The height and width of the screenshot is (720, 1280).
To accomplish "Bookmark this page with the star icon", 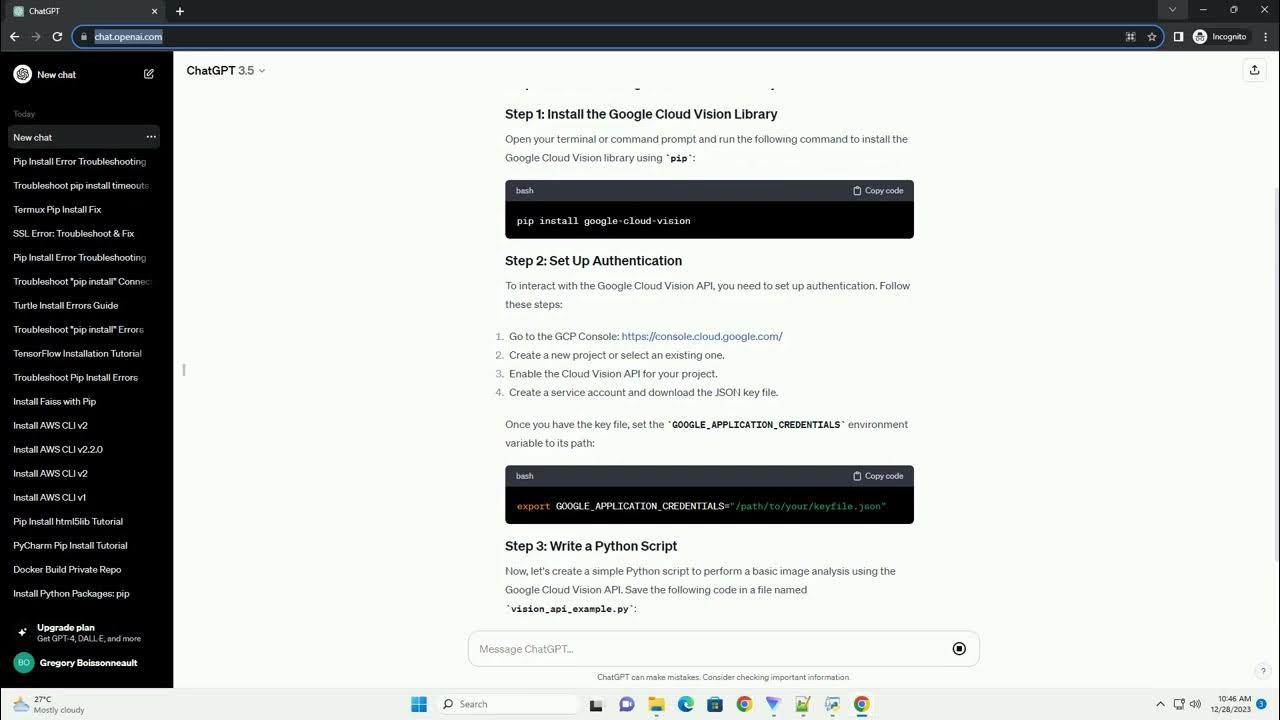I will pyautogui.click(x=1152, y=36).
